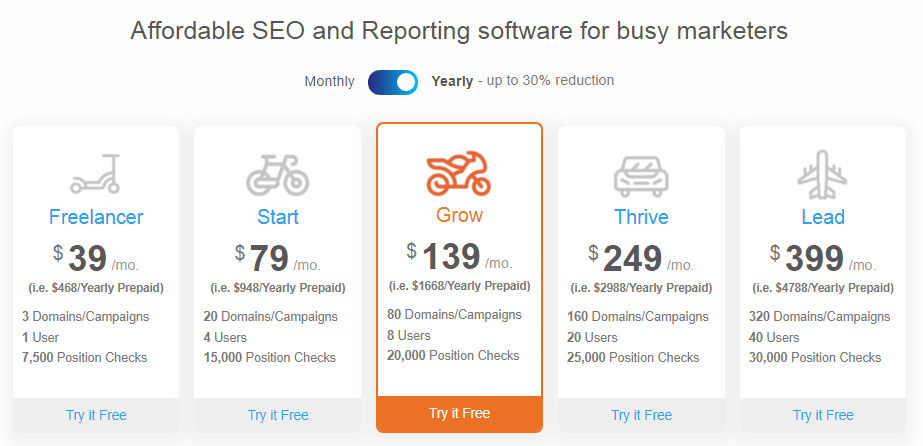Click the $139 price in Grow card

pyautogui.click(x=444, y=257)
